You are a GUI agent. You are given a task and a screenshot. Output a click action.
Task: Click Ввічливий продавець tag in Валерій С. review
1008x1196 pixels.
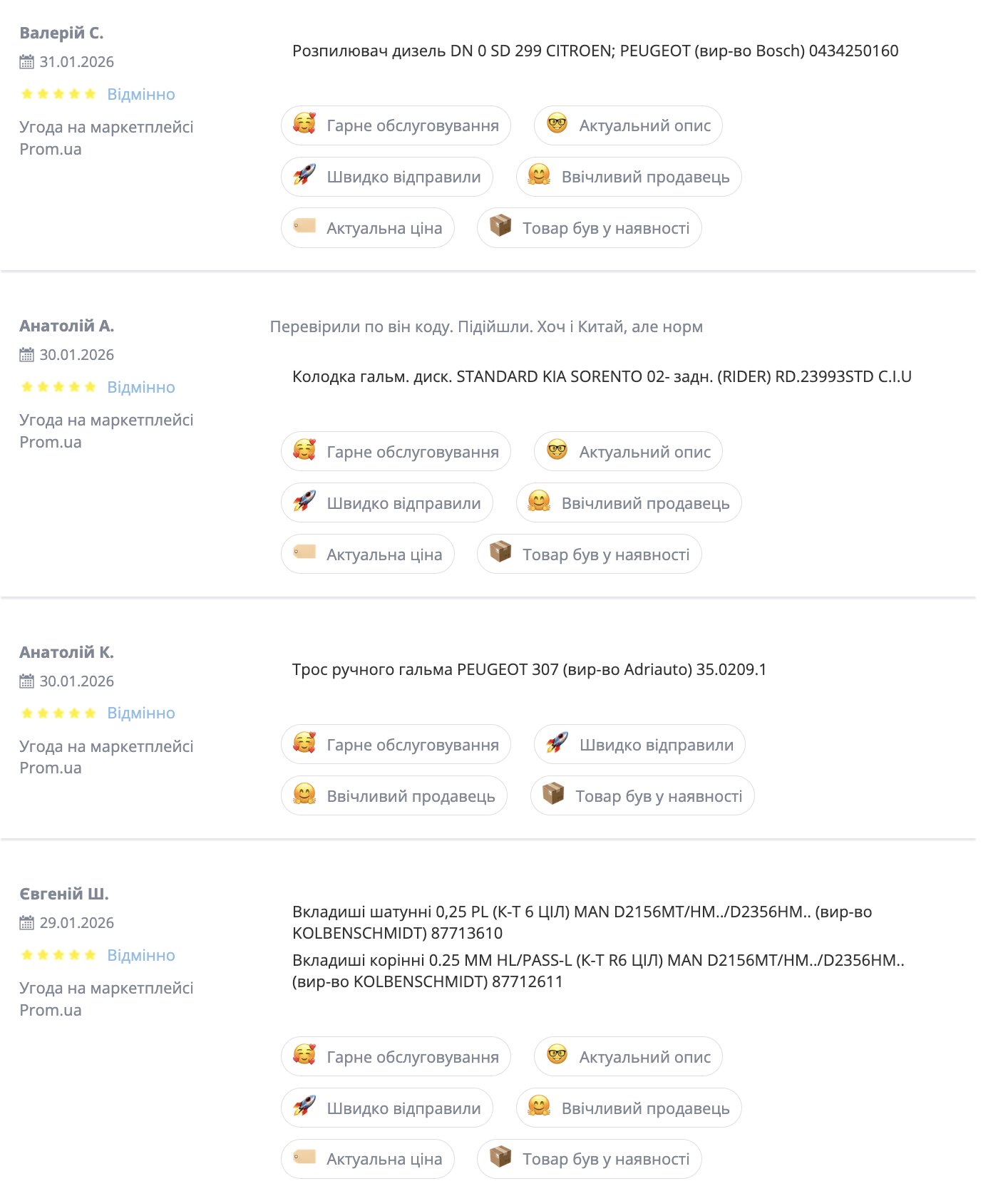tap(629, 177)
